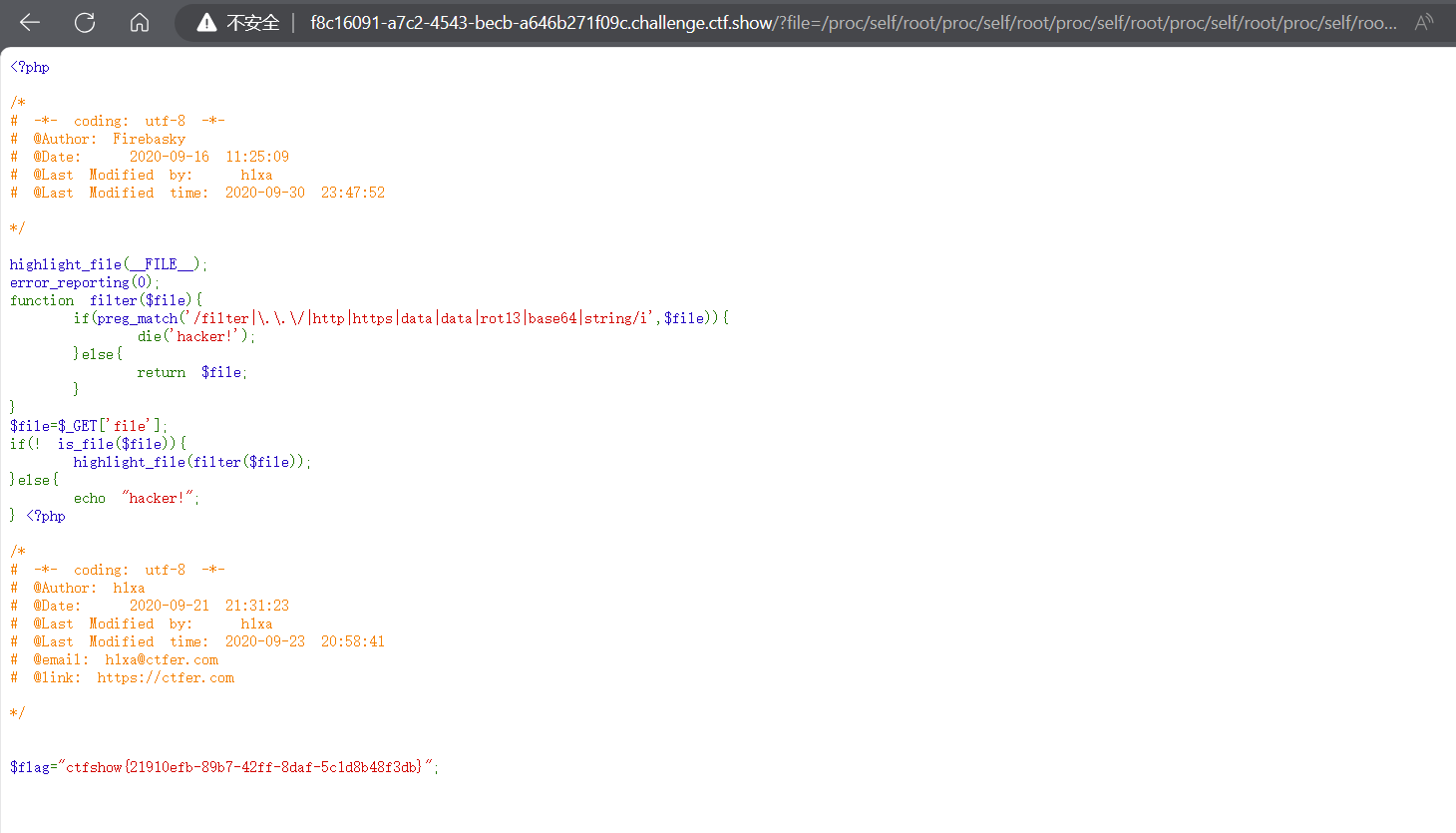
Task: Click the echo "hacker!" line
Action: point(137,498)
